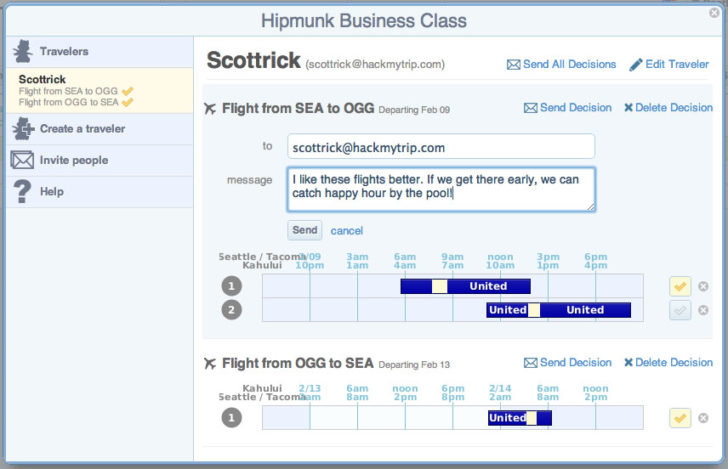The height and width of the screenshot is (469, 728).
Task: Select United flight bar in OGG to SEA option 1
Action: coord(520,418)
